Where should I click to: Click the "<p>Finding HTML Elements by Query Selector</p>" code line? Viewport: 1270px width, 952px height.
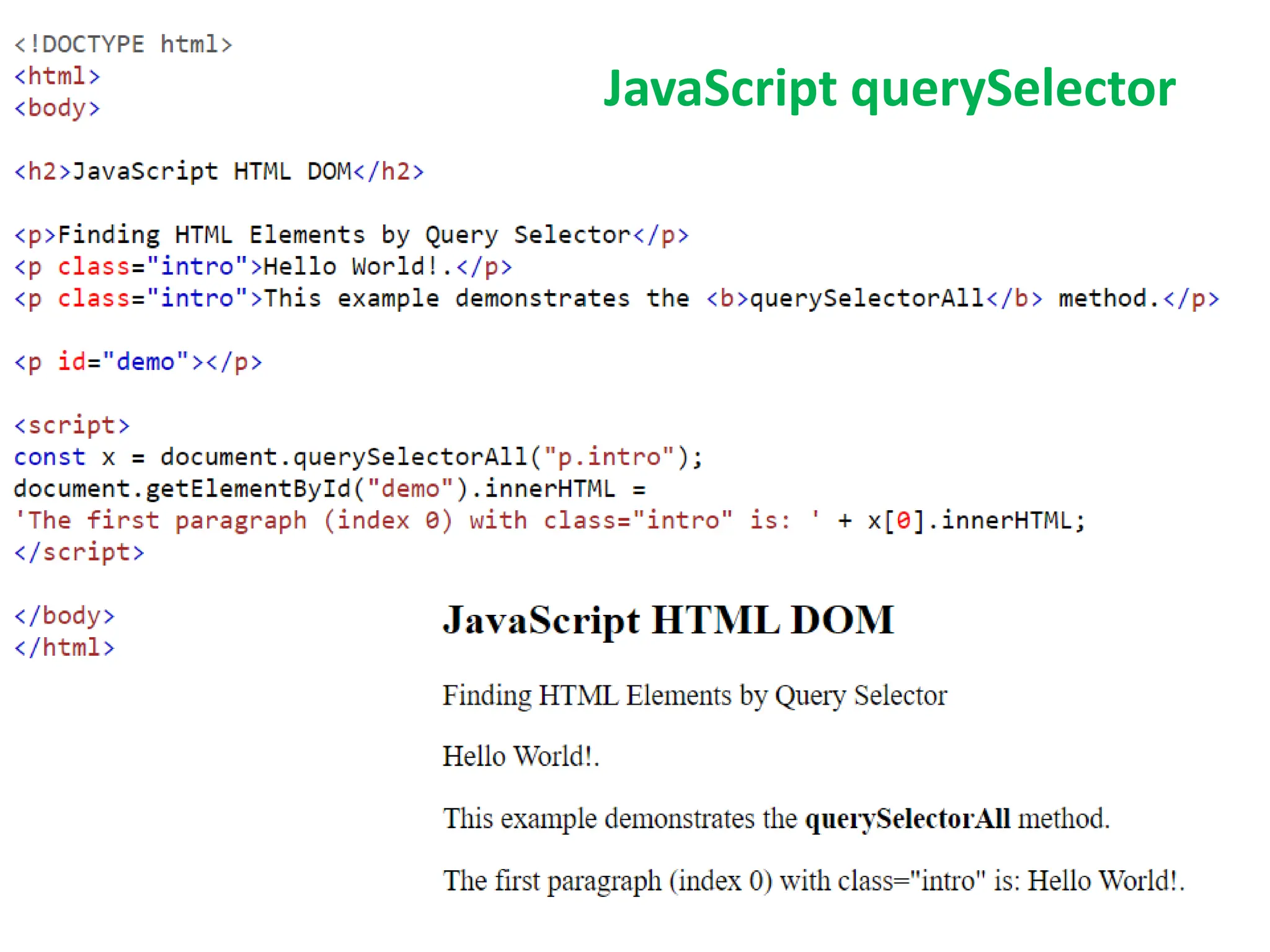[x=352, y=236]
